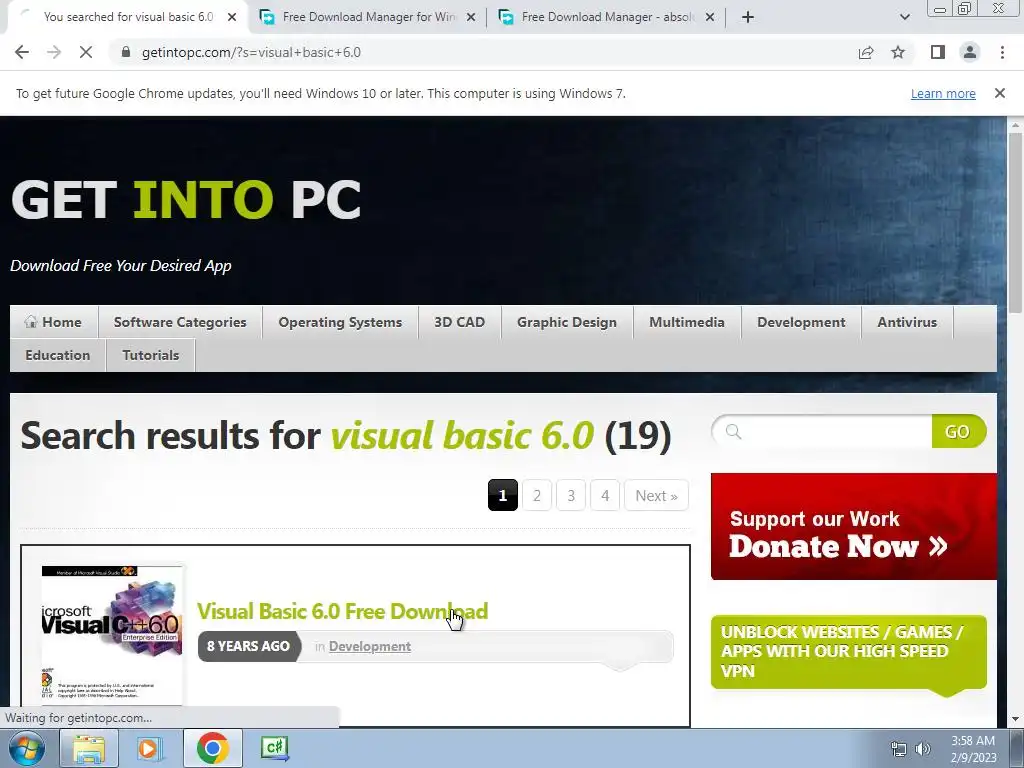The width and height of the screenshot is (1024, 768).
Task: Open Development category in nav bar
Action: (801, 322)
